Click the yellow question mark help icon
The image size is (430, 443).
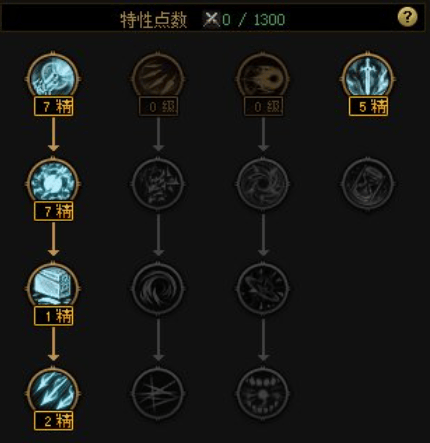click(x=407, y=17)
